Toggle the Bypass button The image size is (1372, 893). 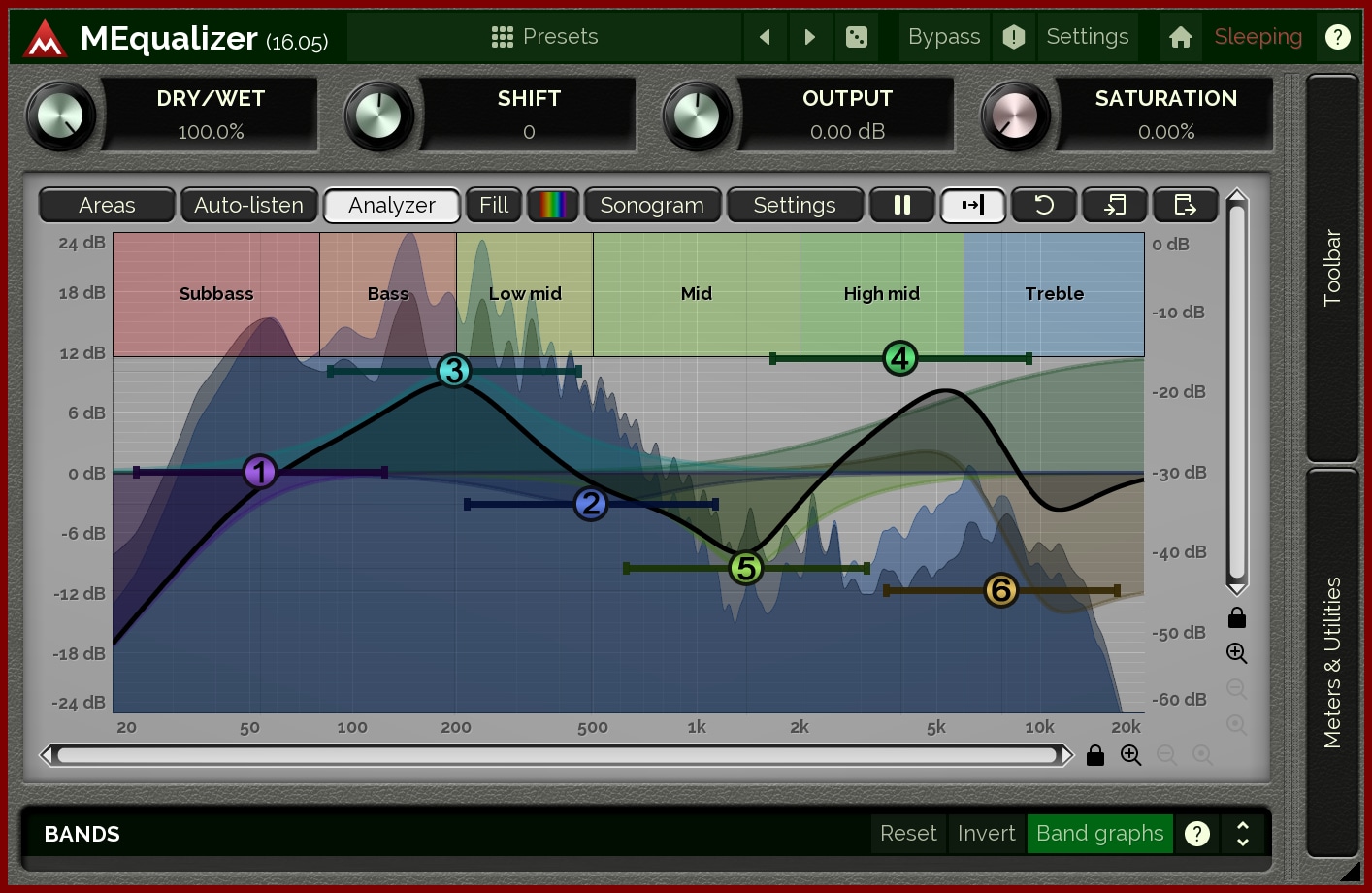[944, 37]
